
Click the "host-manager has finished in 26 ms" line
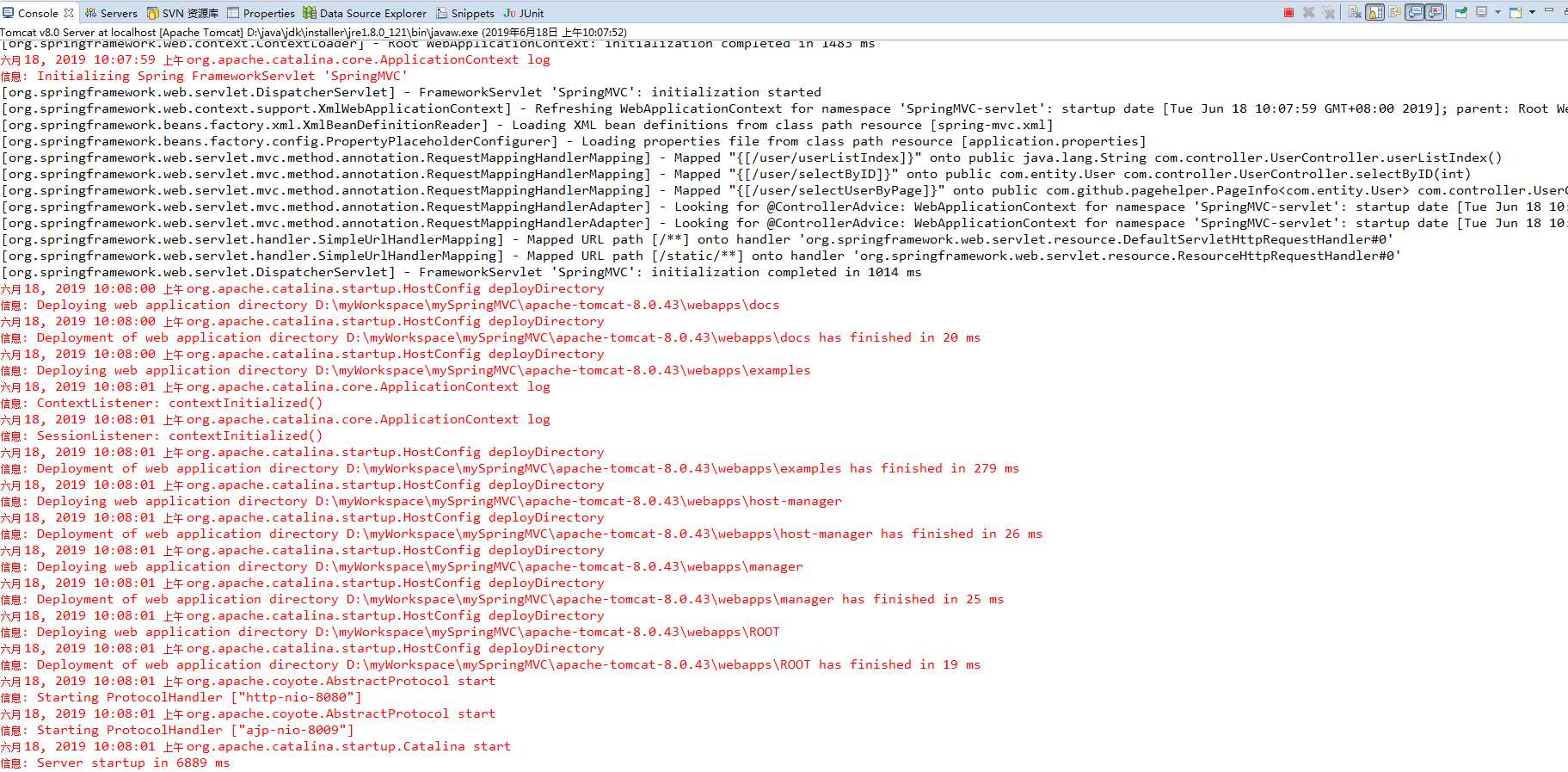pos(521,534)
